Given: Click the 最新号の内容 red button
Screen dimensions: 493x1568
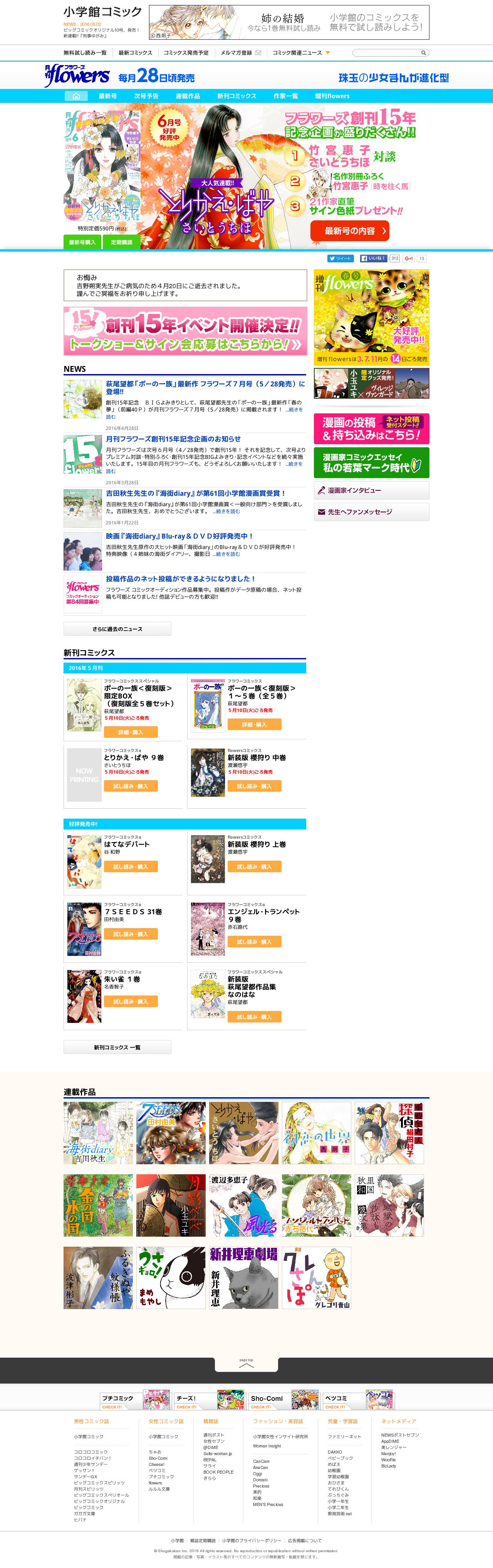Looking at the screenshot, I should [x=349, y=231].
